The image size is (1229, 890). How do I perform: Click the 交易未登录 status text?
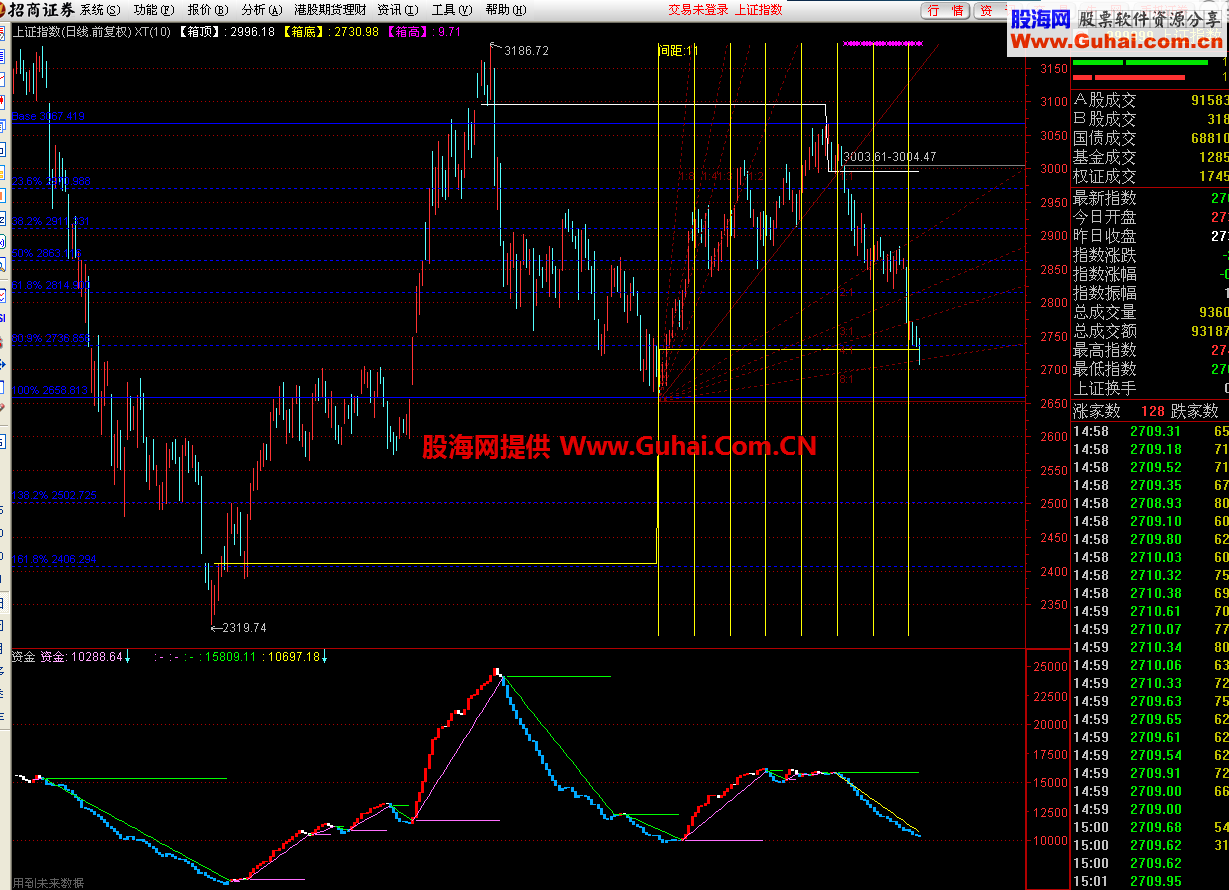point(698,10)
